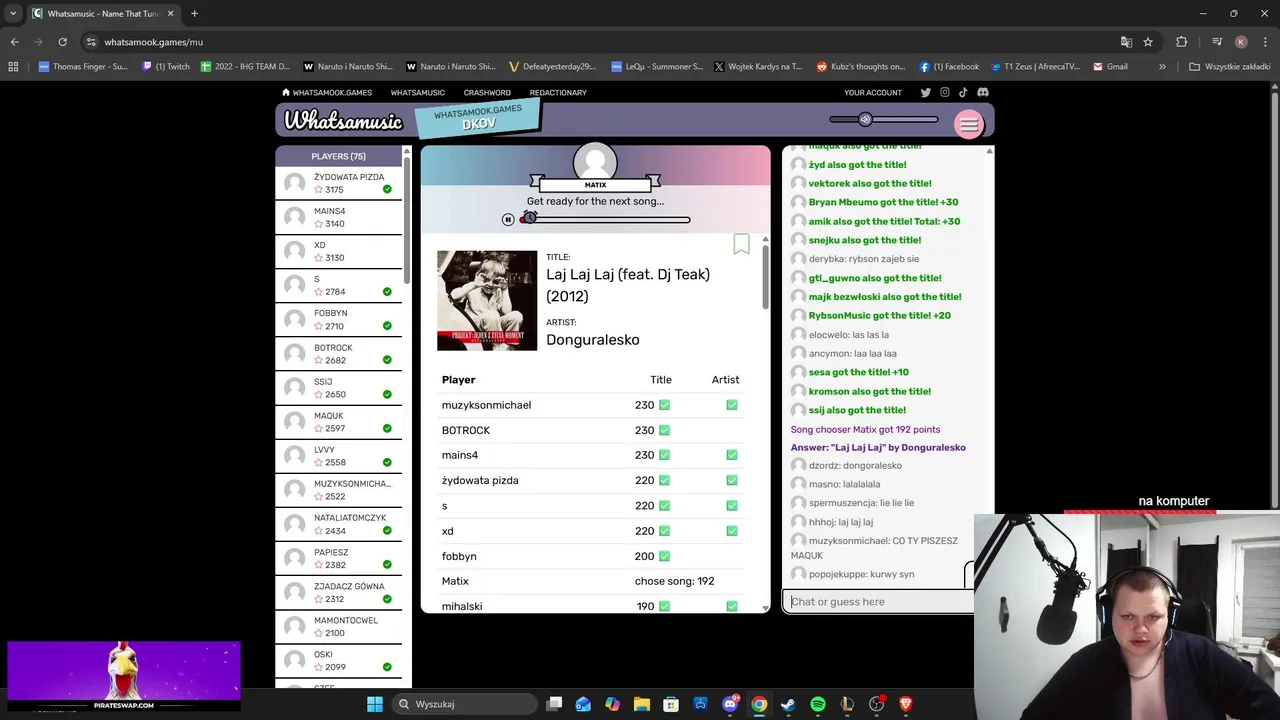Open the Spotify icon in the taskbar
This screenshot has height=720, width=1280.
pyautogui.click(x=817, y=704)
